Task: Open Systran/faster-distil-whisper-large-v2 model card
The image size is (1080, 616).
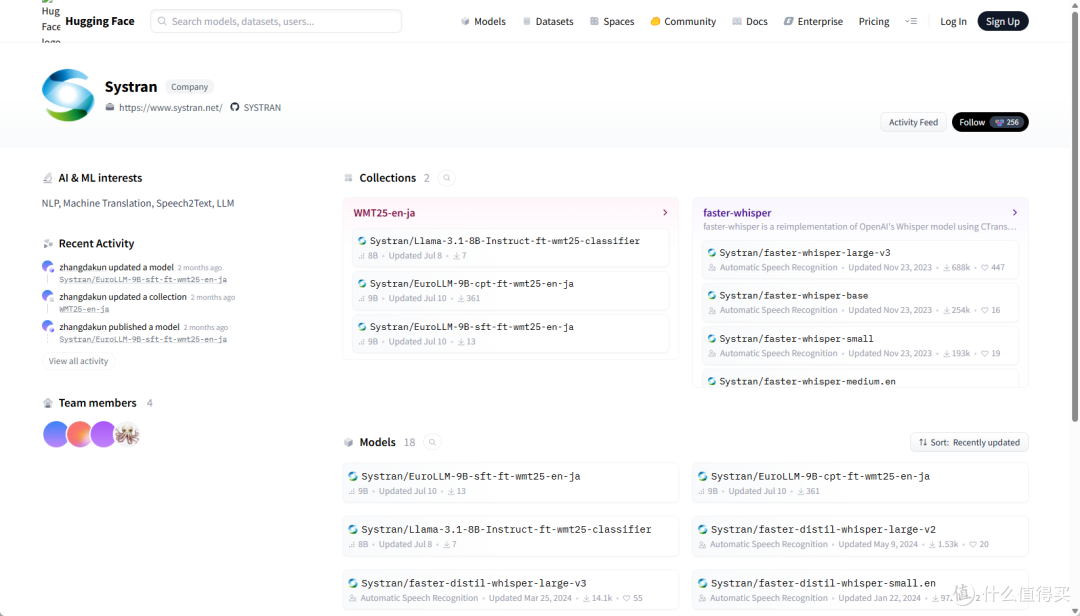Action: [x=860, y=536]
